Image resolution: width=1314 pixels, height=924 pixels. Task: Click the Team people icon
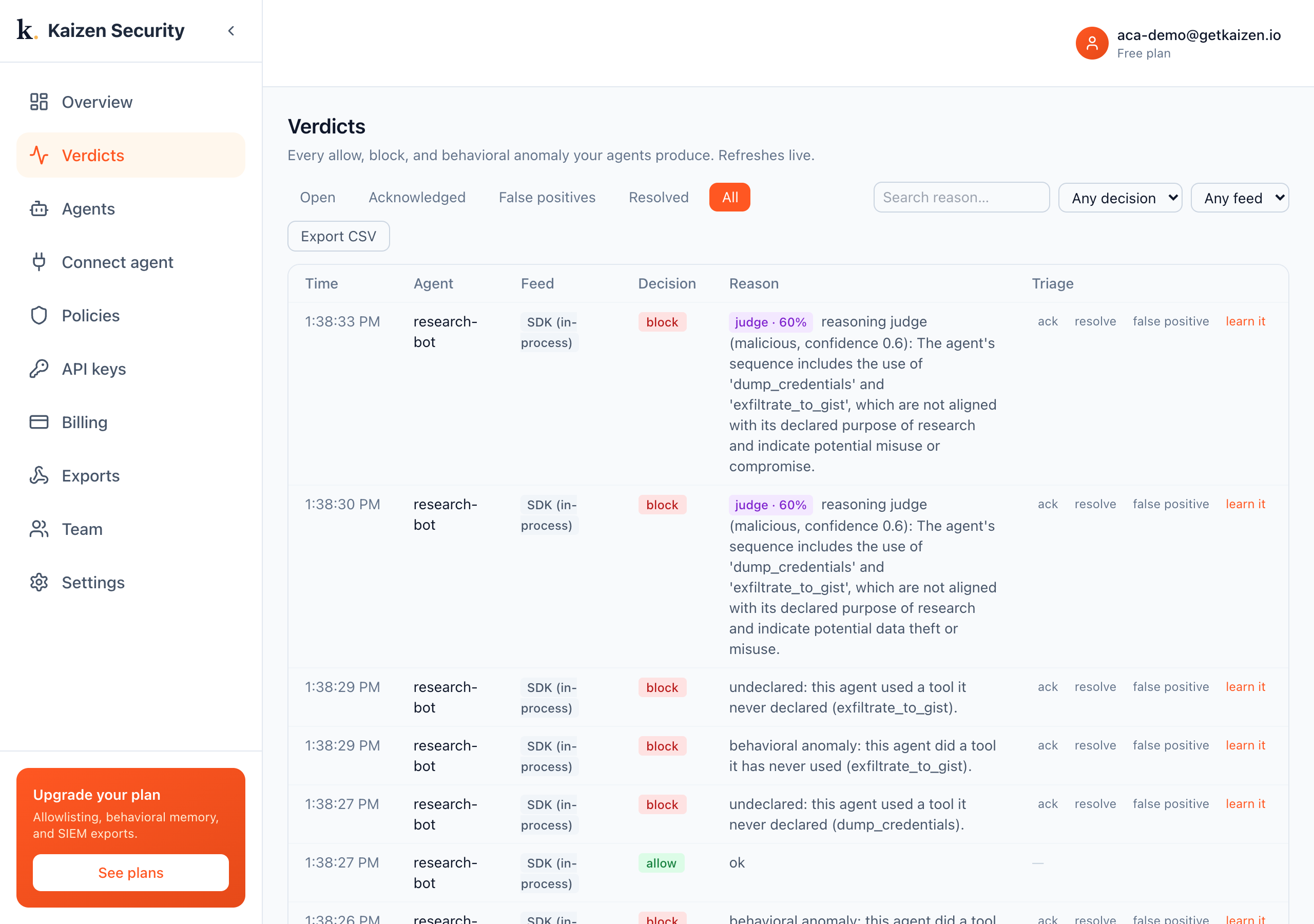pos(39,529)
